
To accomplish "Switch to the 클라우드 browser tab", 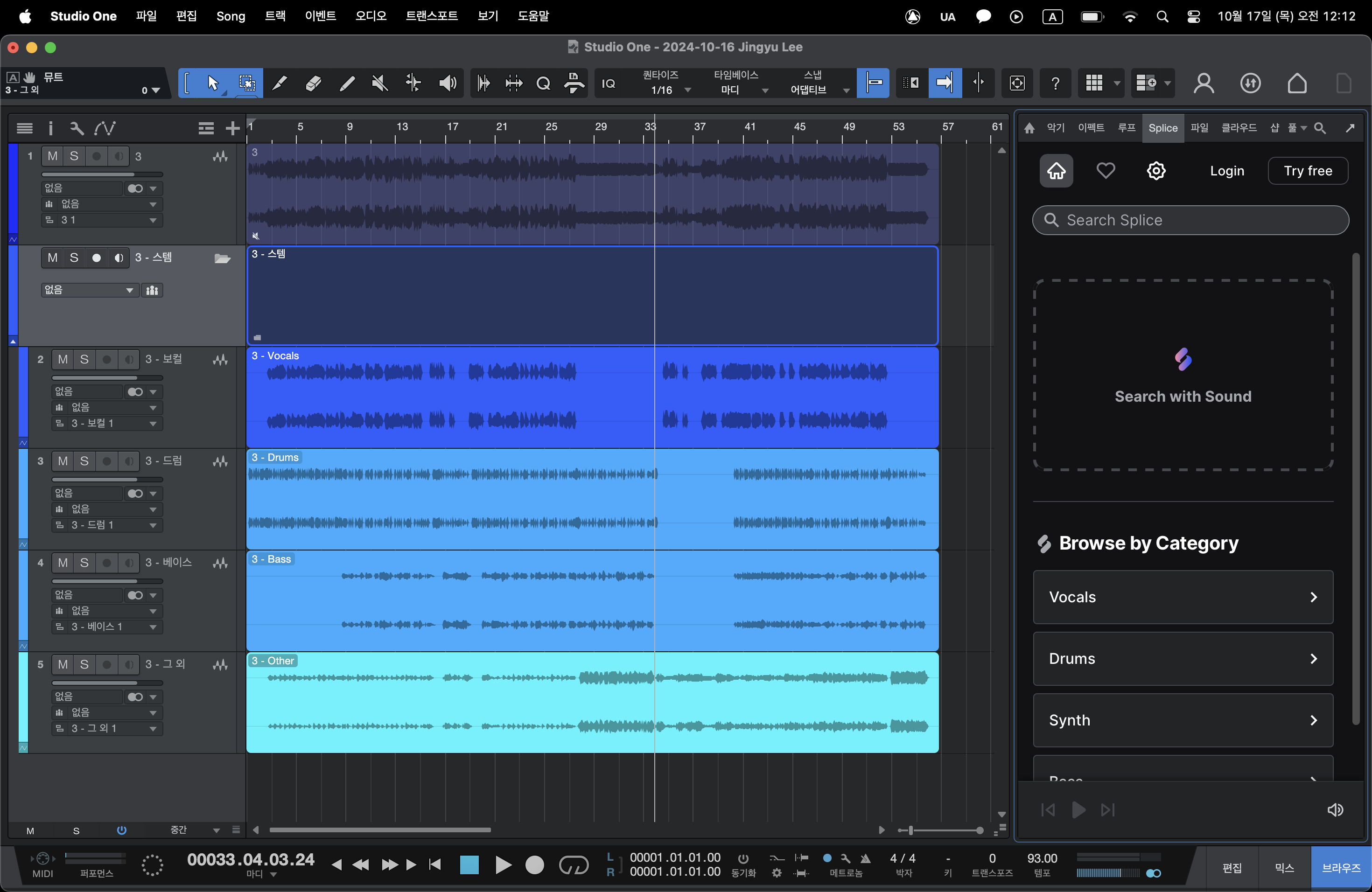I will coord(1238,128).
